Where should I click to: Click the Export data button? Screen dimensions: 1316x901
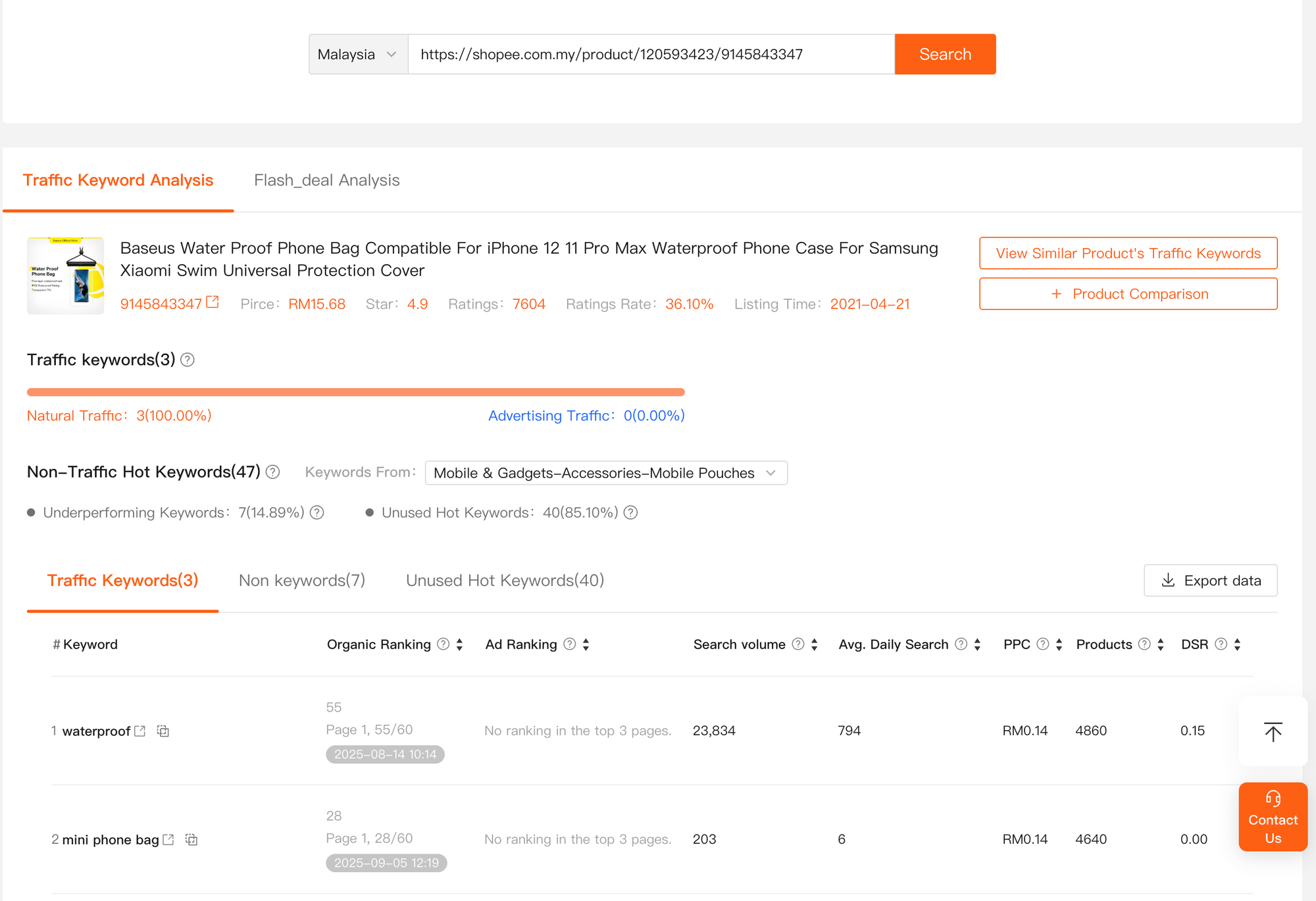(x=1211, y=581)
